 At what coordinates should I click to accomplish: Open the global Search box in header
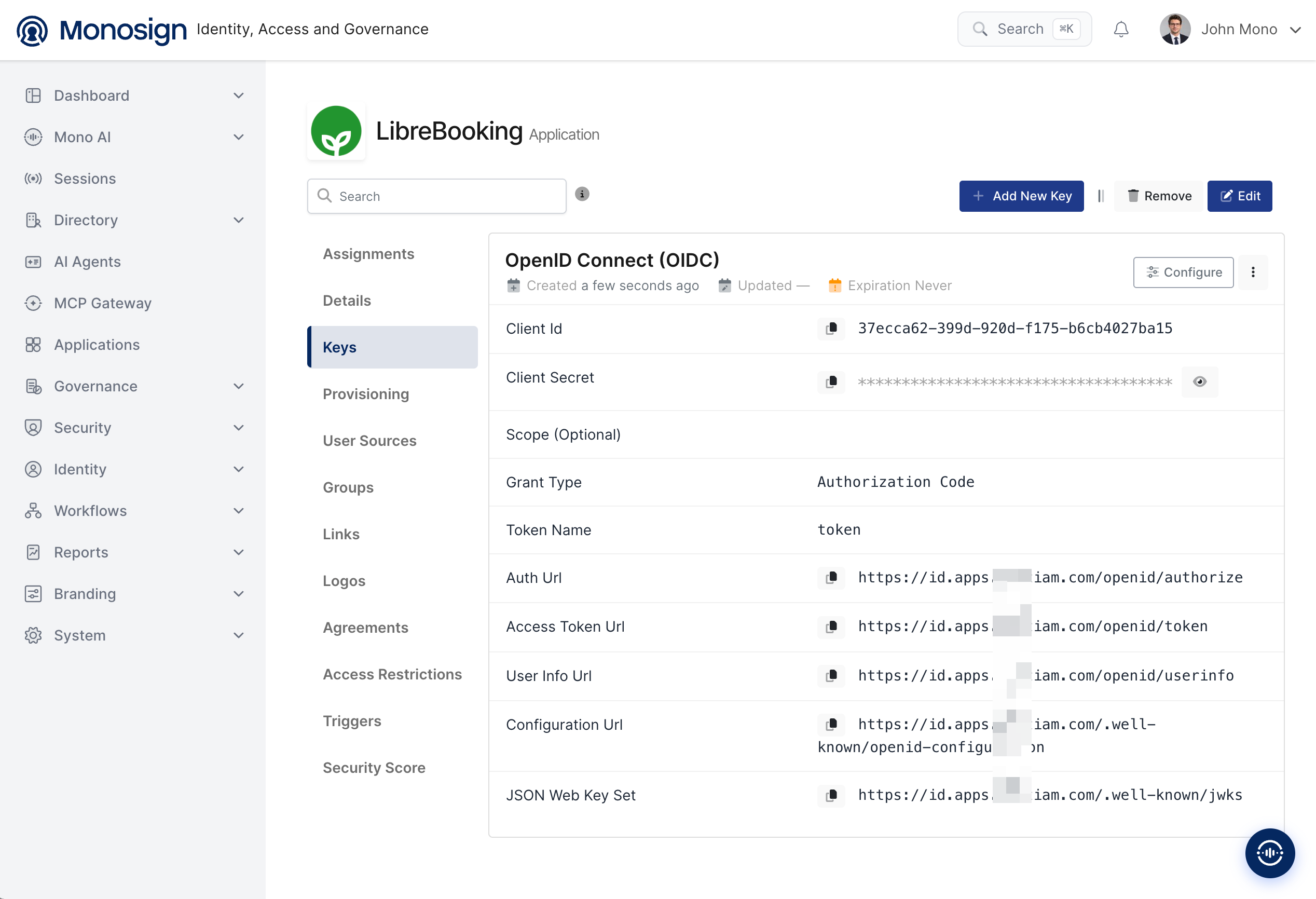tap(1024, 29)
